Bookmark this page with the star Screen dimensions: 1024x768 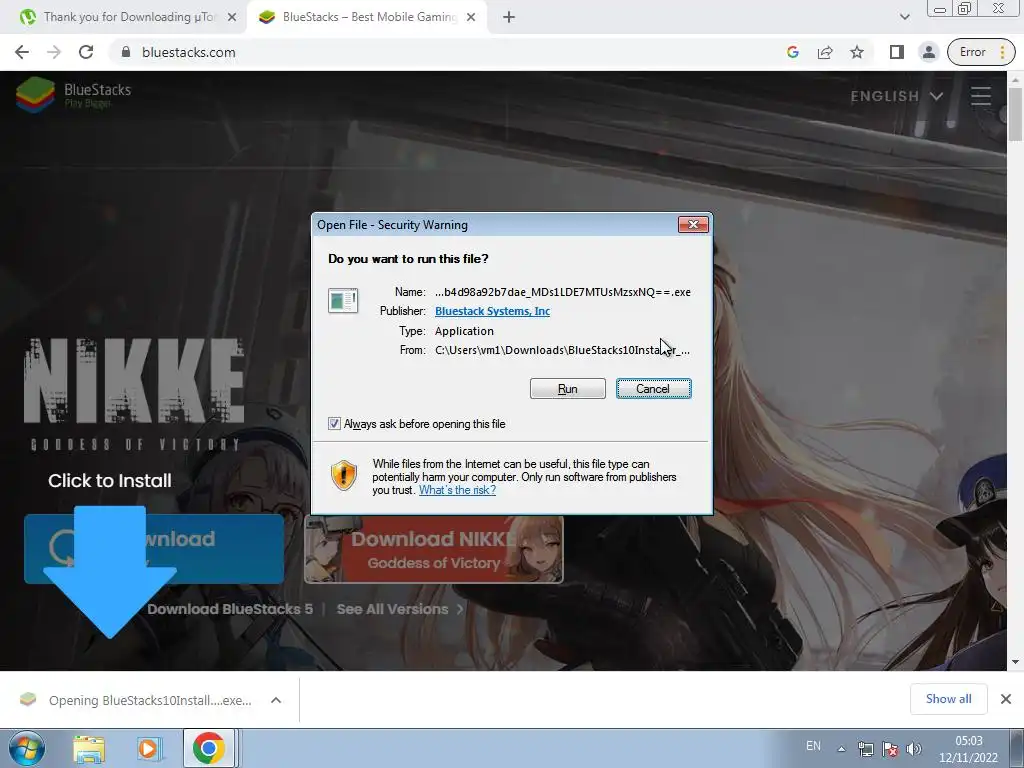857,52
